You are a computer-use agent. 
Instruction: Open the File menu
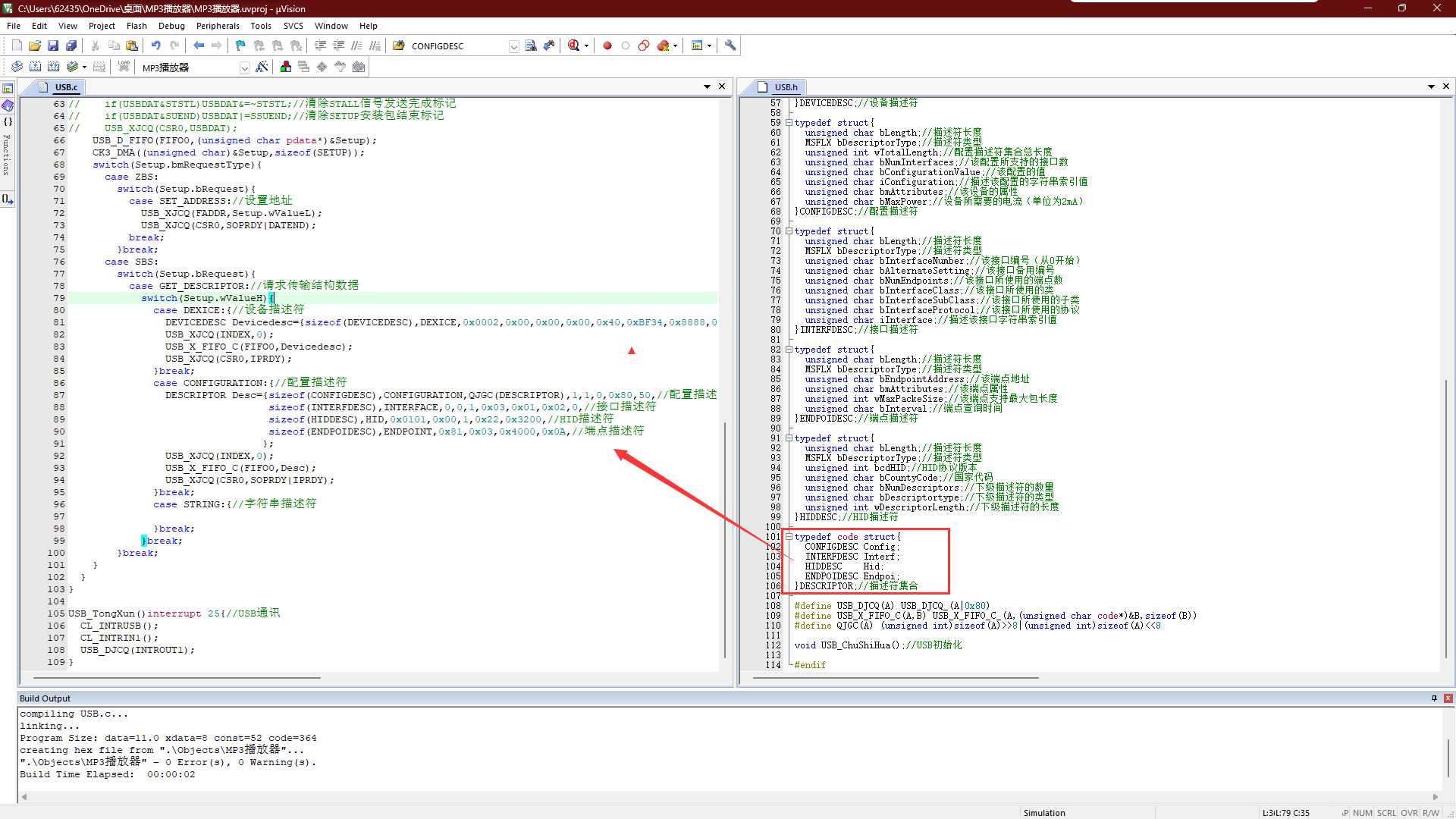click(14, 26)
